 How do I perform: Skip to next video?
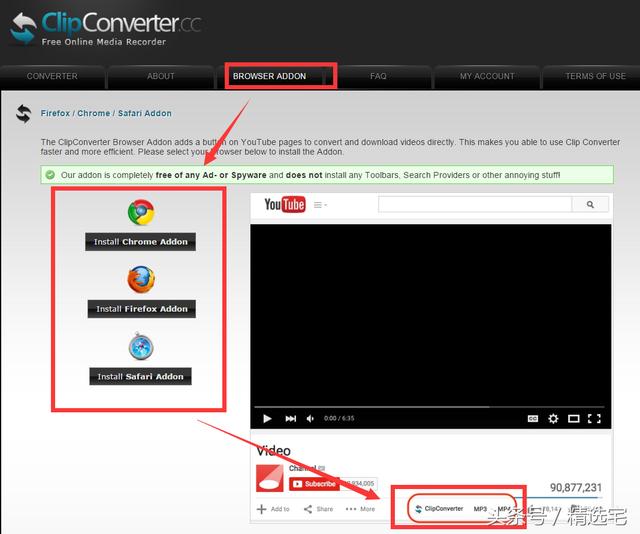(291, 418)
